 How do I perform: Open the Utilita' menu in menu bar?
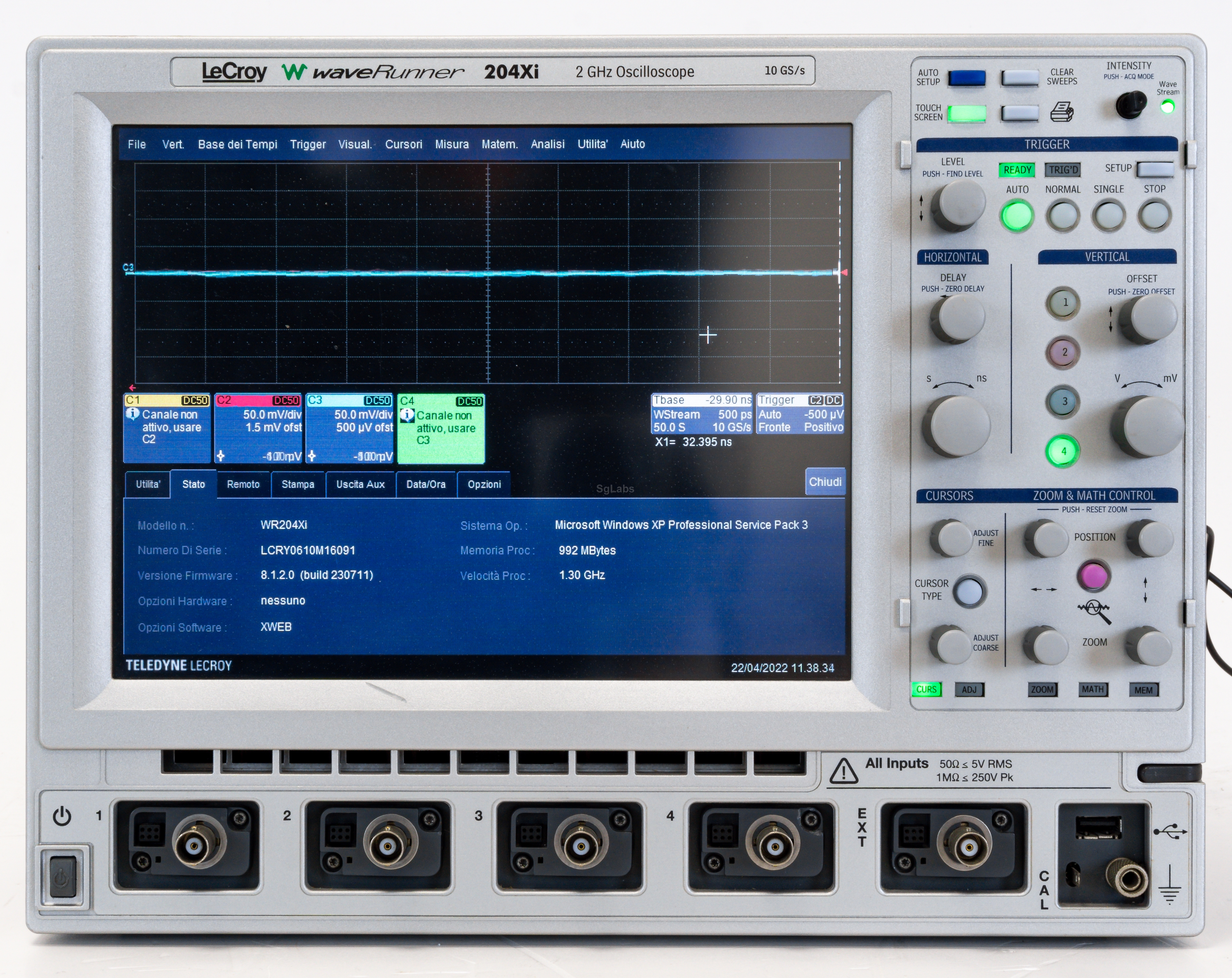point(592,144)
